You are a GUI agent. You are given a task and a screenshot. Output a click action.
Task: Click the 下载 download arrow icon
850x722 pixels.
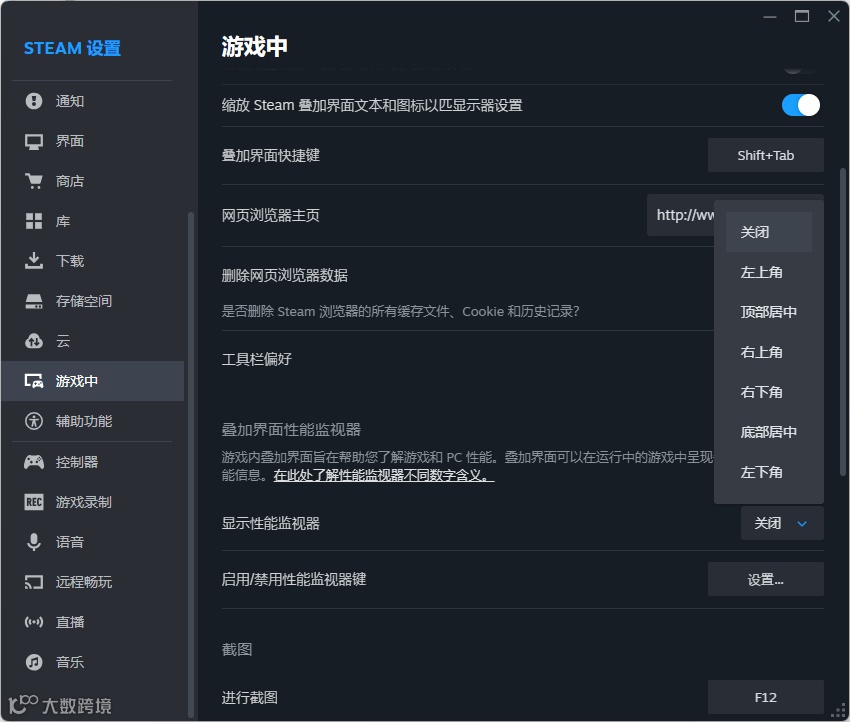(x=34, y=261)
